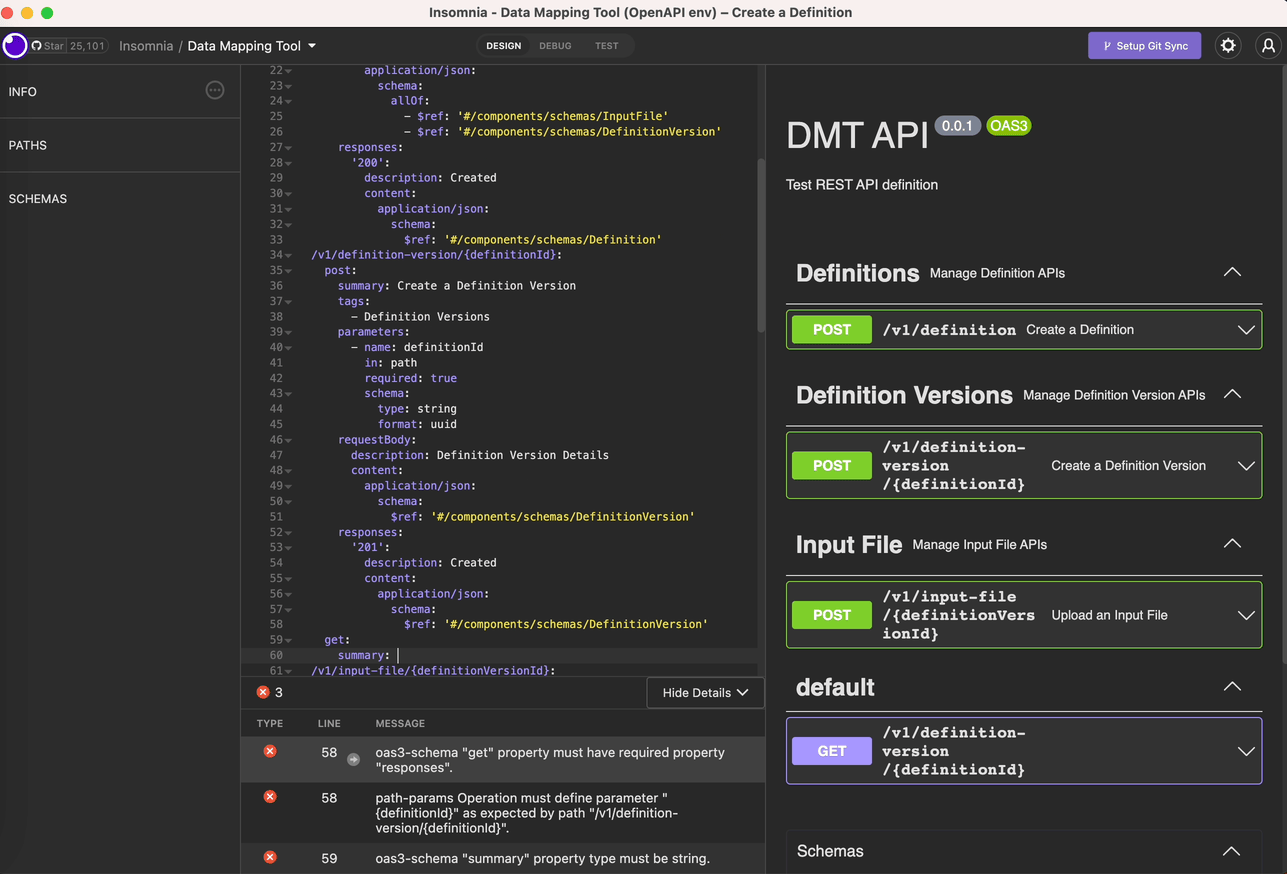Click line 51 DefinitionVersion $ref string
The image size is (1287, 874).
[562, 517]
